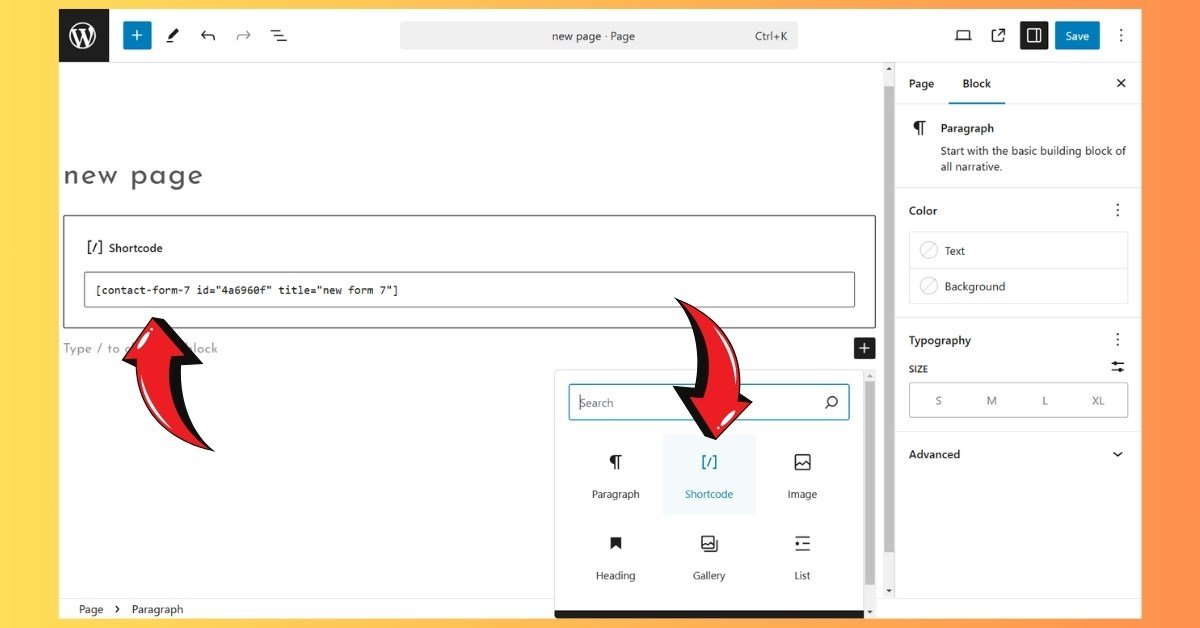Select the Tools pencil icon

click(173, 35)
